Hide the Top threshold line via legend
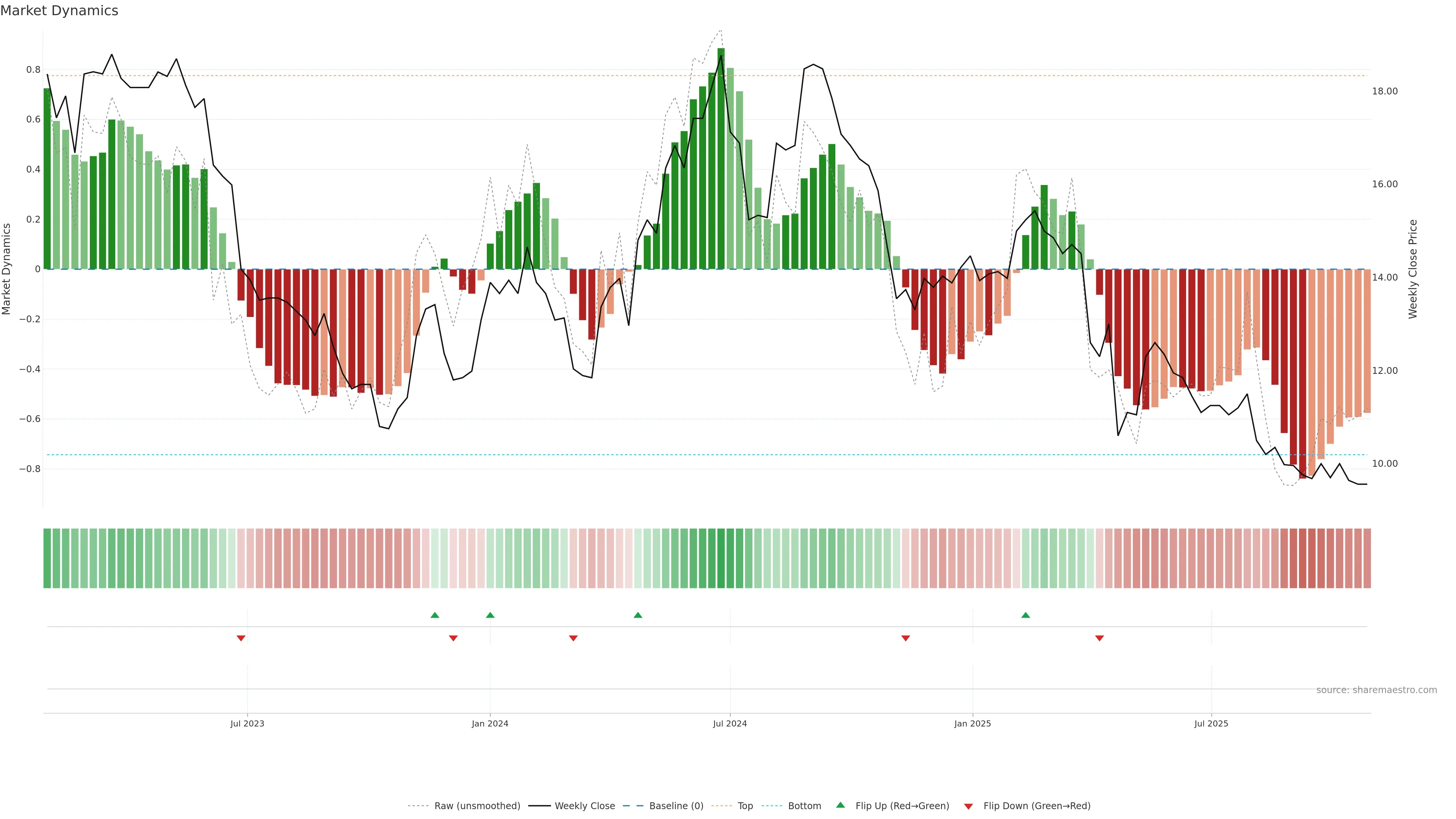This screenshot has width=1456, height=819. [x=745, y=805]
